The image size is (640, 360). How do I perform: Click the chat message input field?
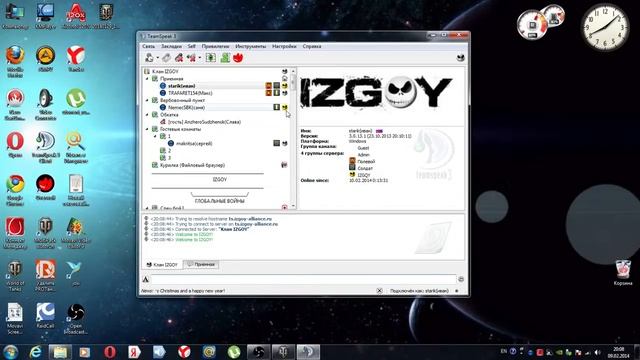tap(304, 279)
